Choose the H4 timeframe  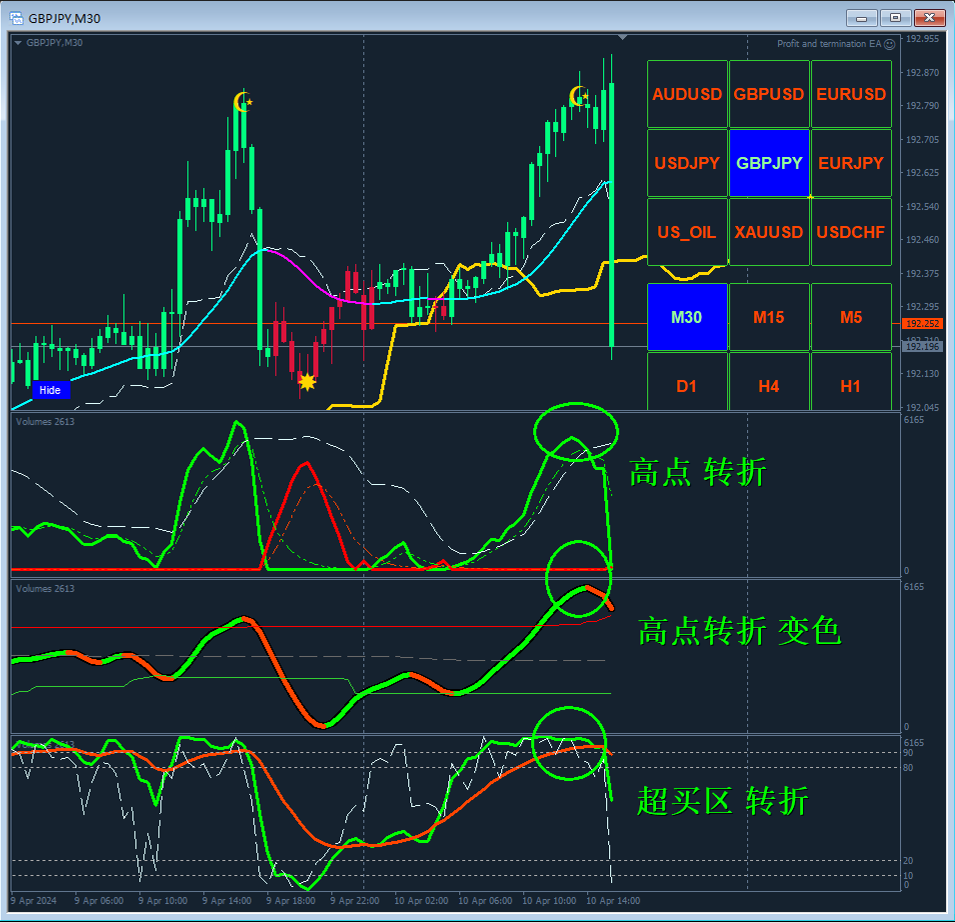[x=769, y=386]
